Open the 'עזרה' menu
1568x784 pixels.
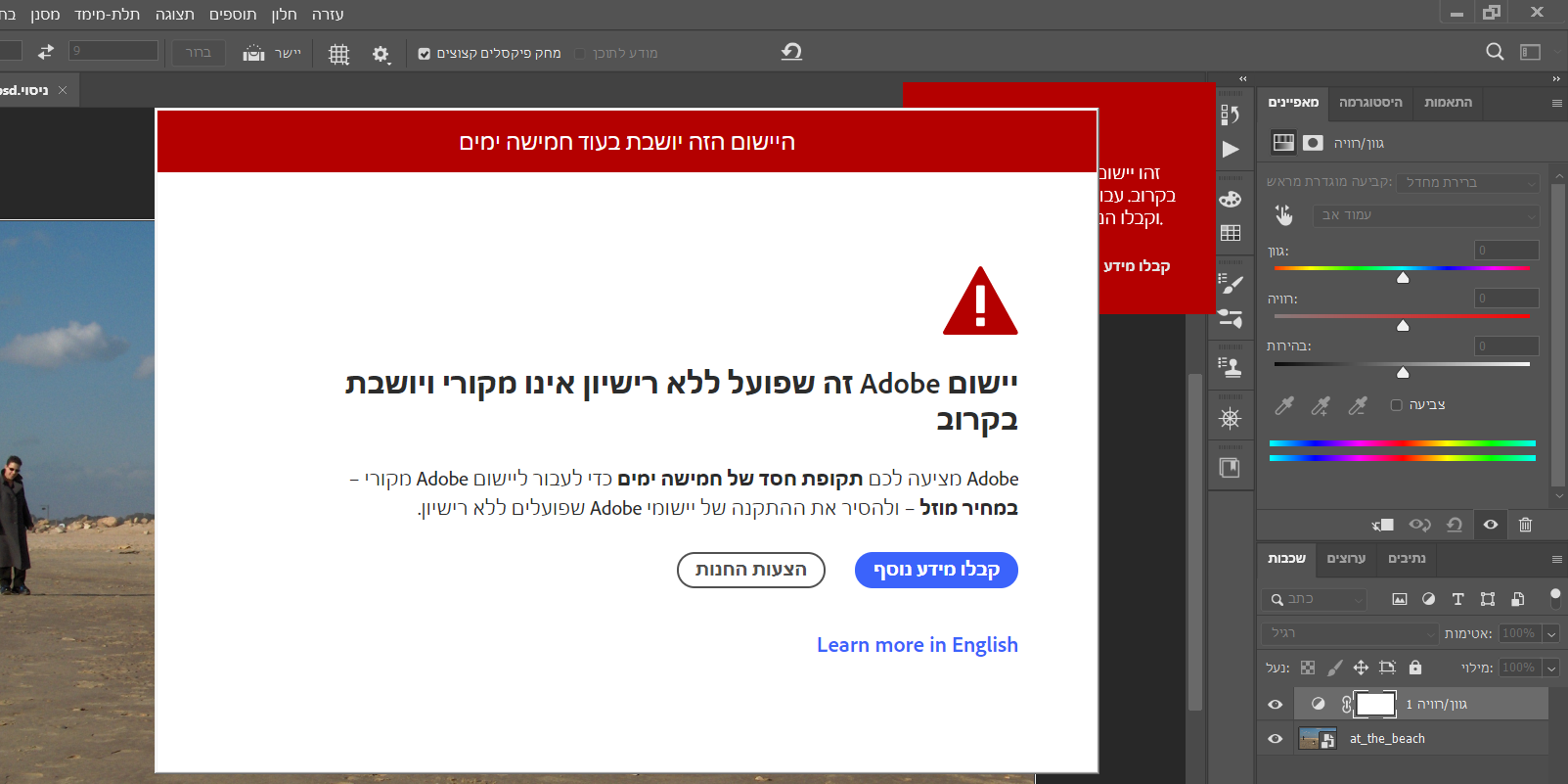coord(328,15)
